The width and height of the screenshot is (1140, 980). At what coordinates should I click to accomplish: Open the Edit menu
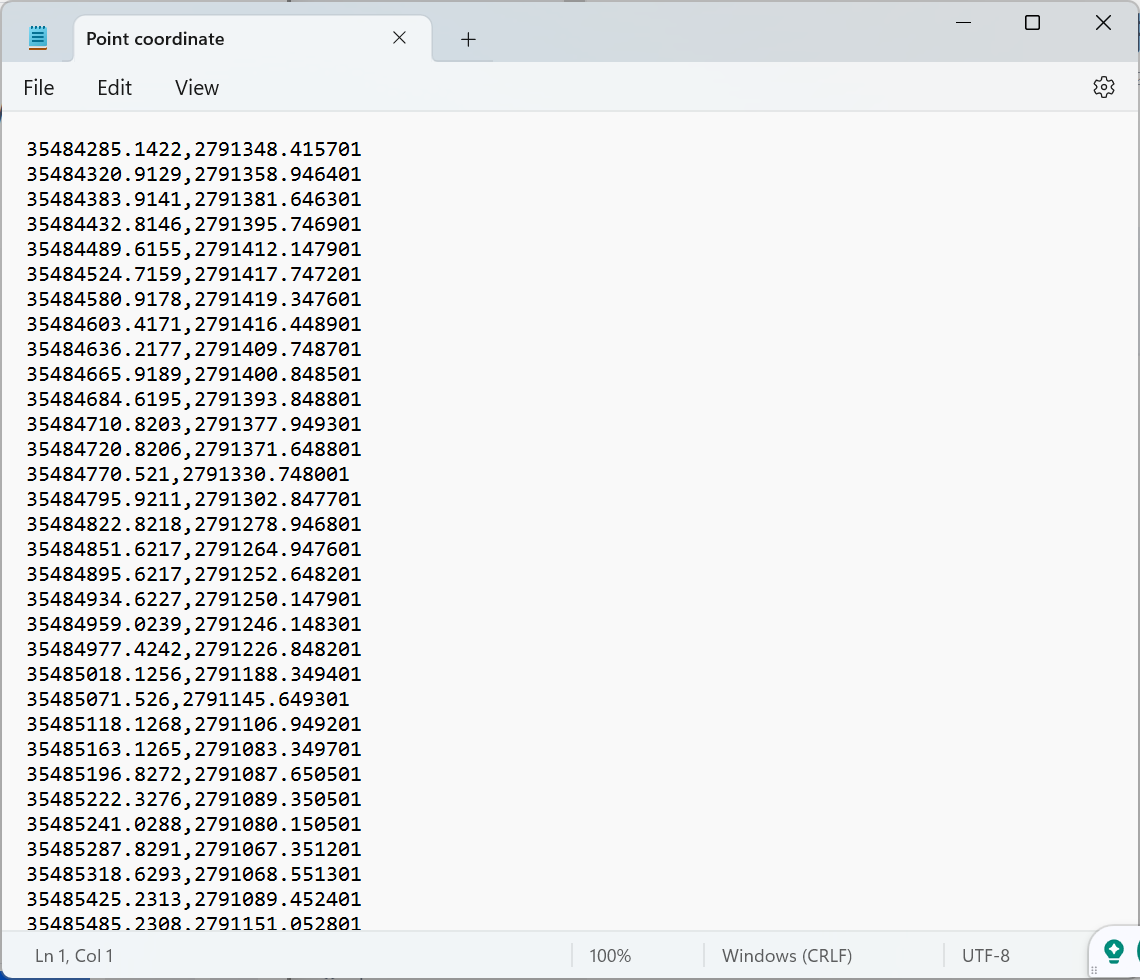click(x=114, y=88)
